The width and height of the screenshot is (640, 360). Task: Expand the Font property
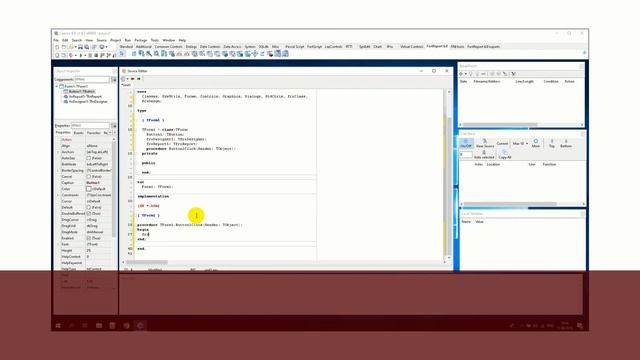[x=58, y=244]
